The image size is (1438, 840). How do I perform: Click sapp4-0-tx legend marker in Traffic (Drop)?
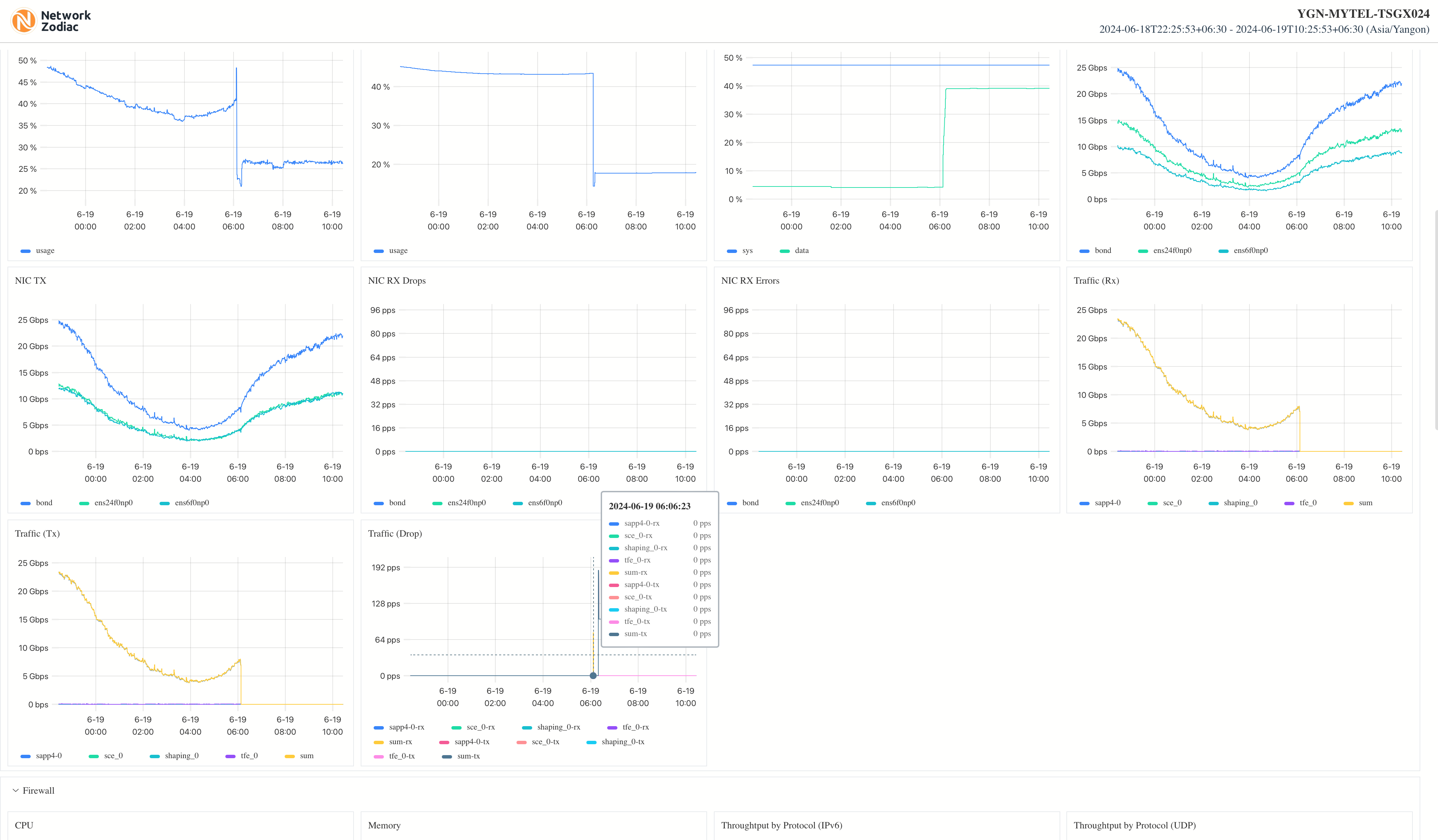pyautogui.click(x=444, y=742)
